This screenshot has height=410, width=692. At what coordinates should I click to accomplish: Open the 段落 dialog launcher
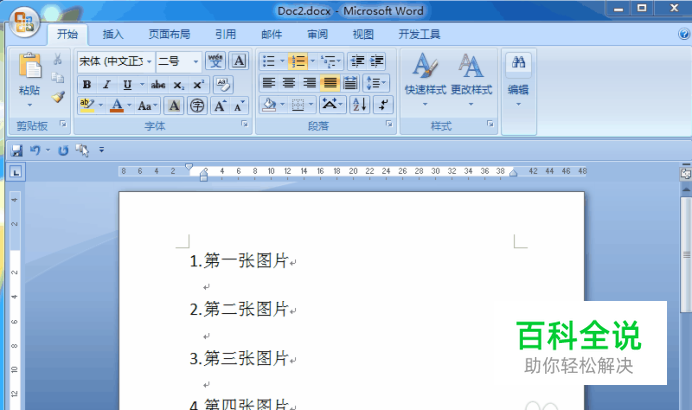[x=389, y=124]
